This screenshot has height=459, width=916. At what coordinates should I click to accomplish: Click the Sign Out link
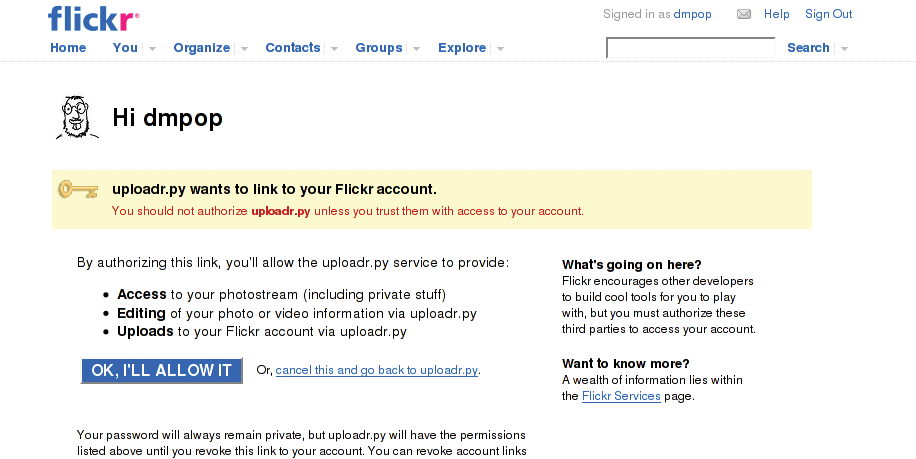coord(828,14)
